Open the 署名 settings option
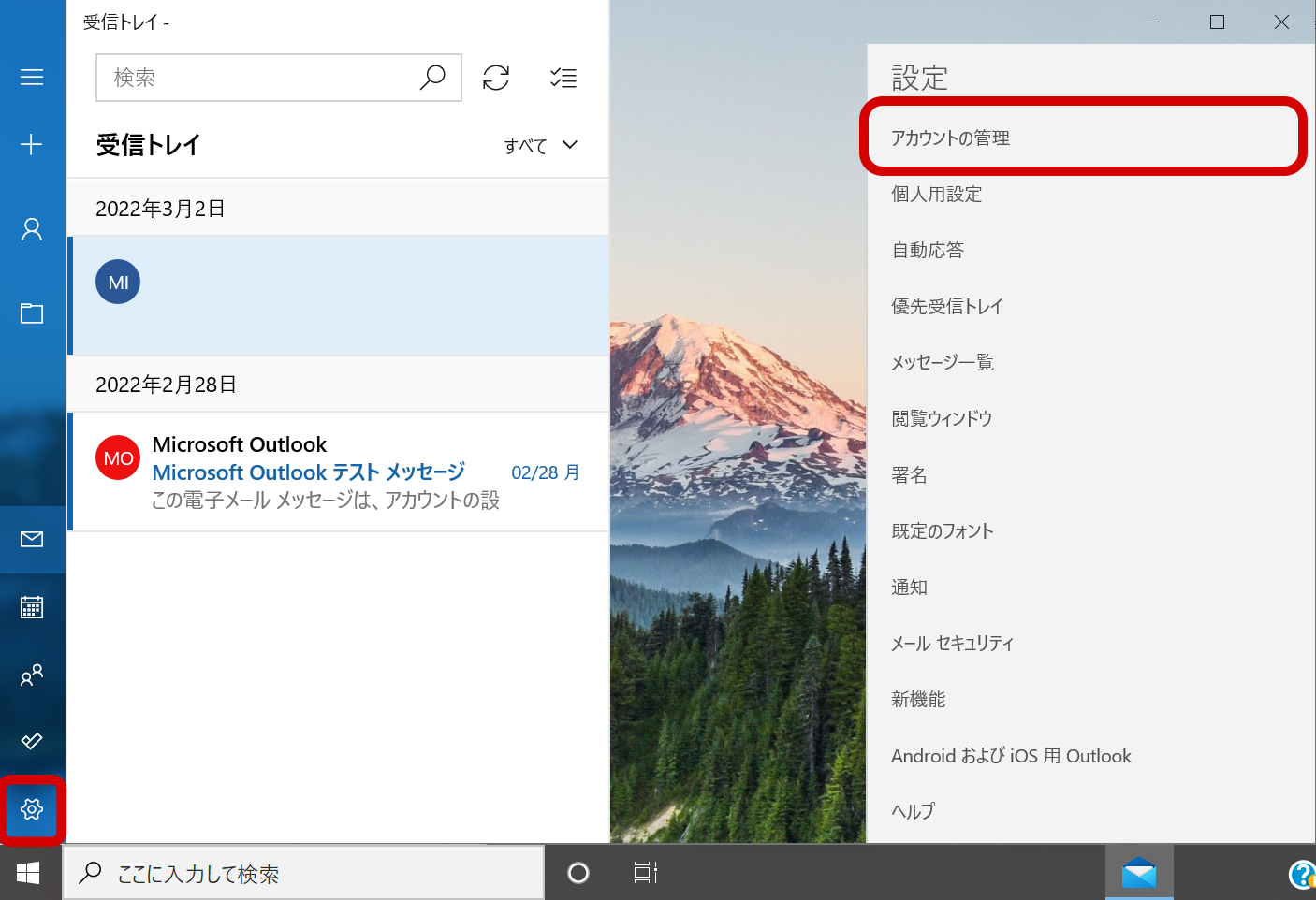Image resolution: width=1316 pixels, height=900 pixels. [909, 475]
